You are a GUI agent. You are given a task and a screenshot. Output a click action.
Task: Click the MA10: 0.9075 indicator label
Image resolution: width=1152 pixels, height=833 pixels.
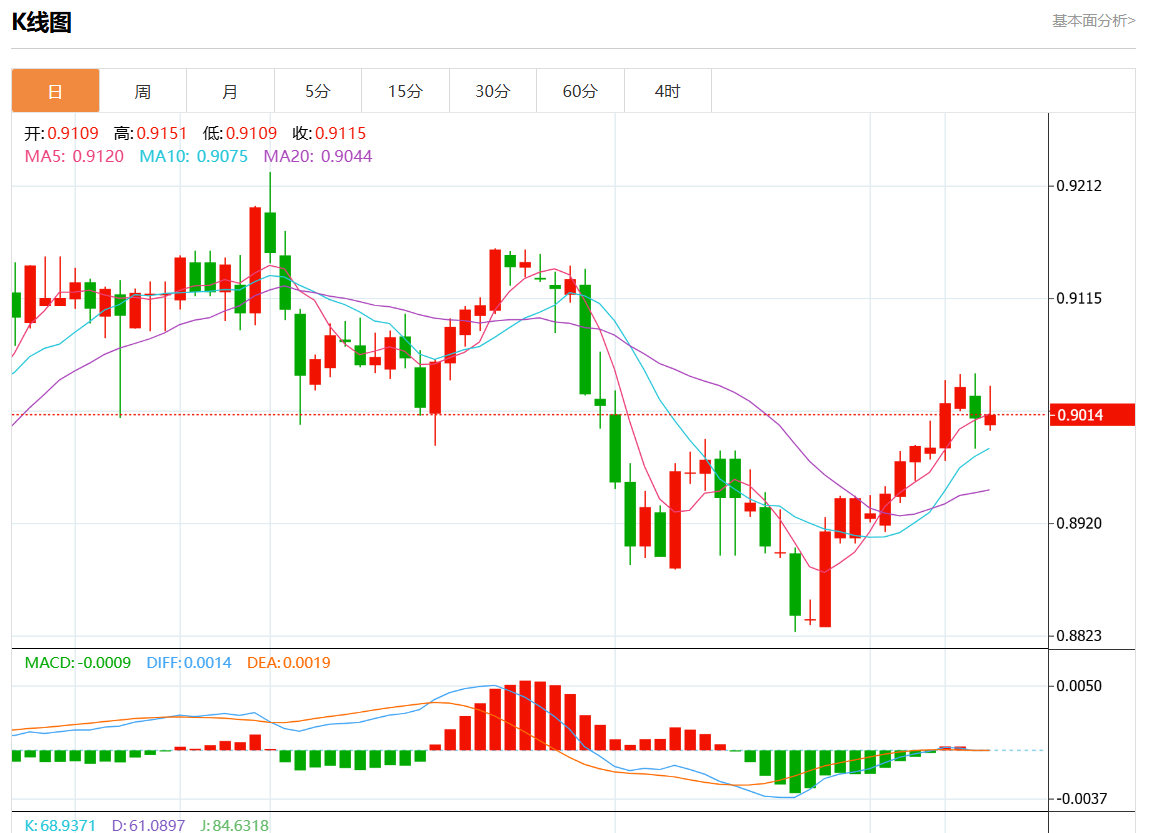(193, 156)
